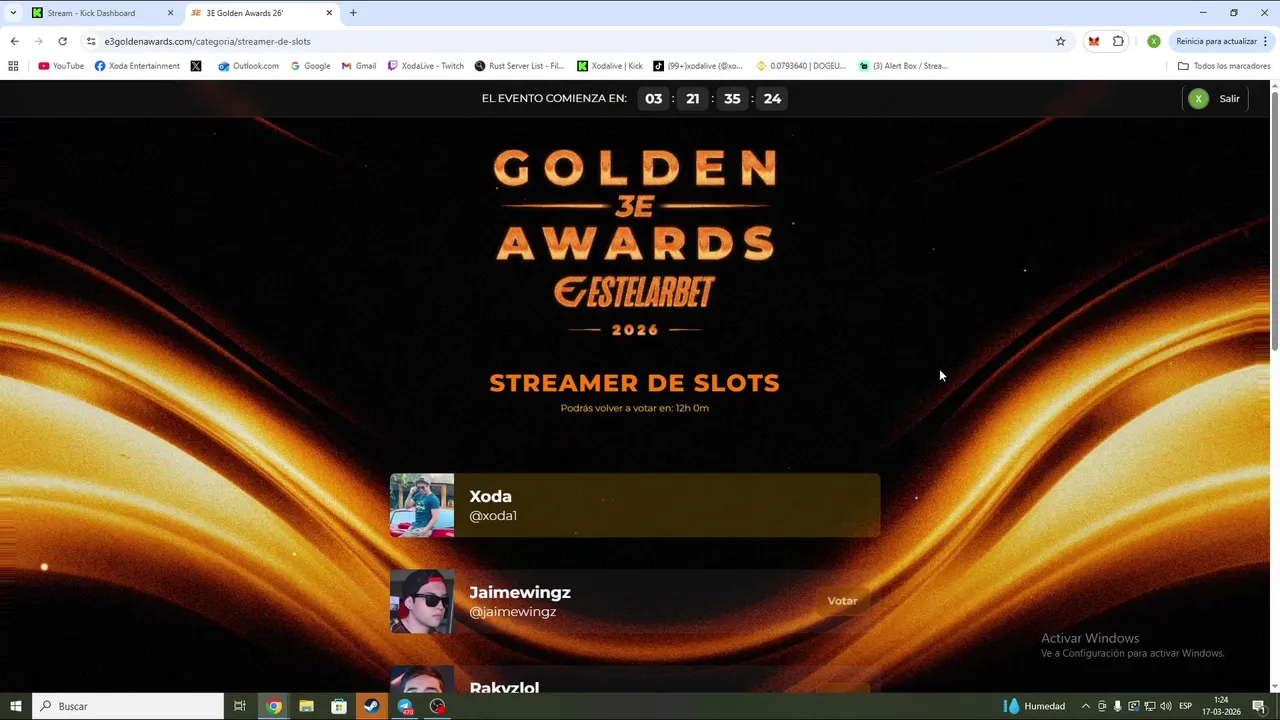Open Todos los marcadores folder
1280x720 pixels.
(x=1224, y=66)
